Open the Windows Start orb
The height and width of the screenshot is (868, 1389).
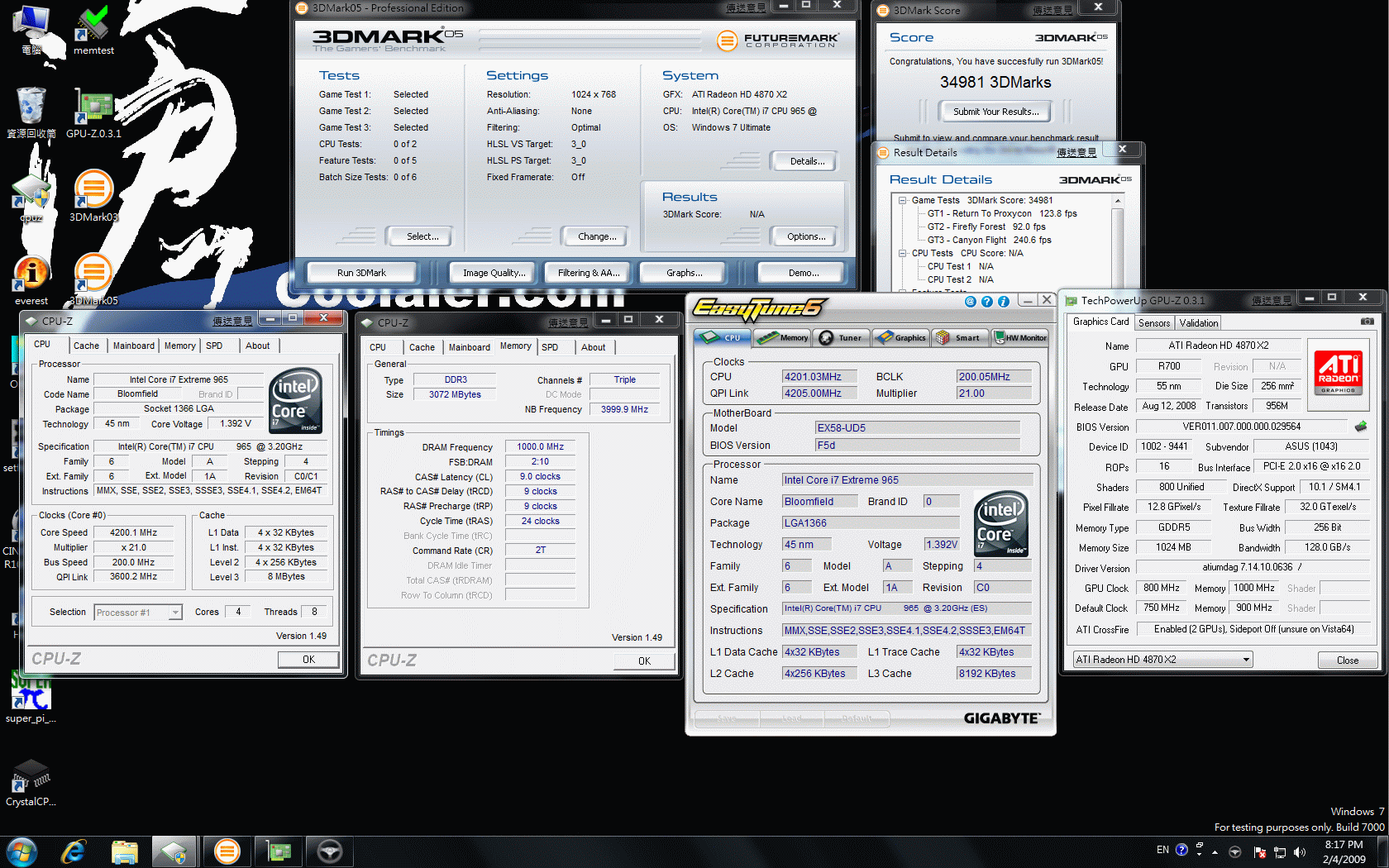coord(22,851)
